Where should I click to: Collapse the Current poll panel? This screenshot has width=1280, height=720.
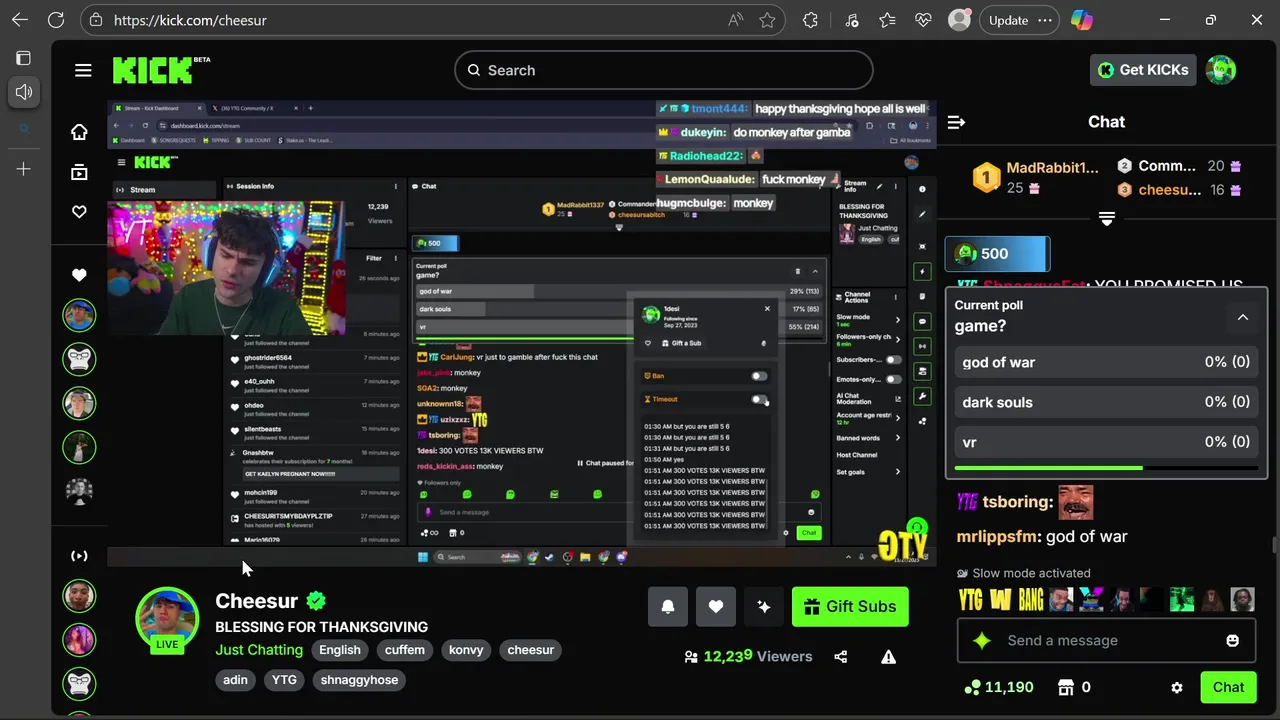[x=1243, y=318]
